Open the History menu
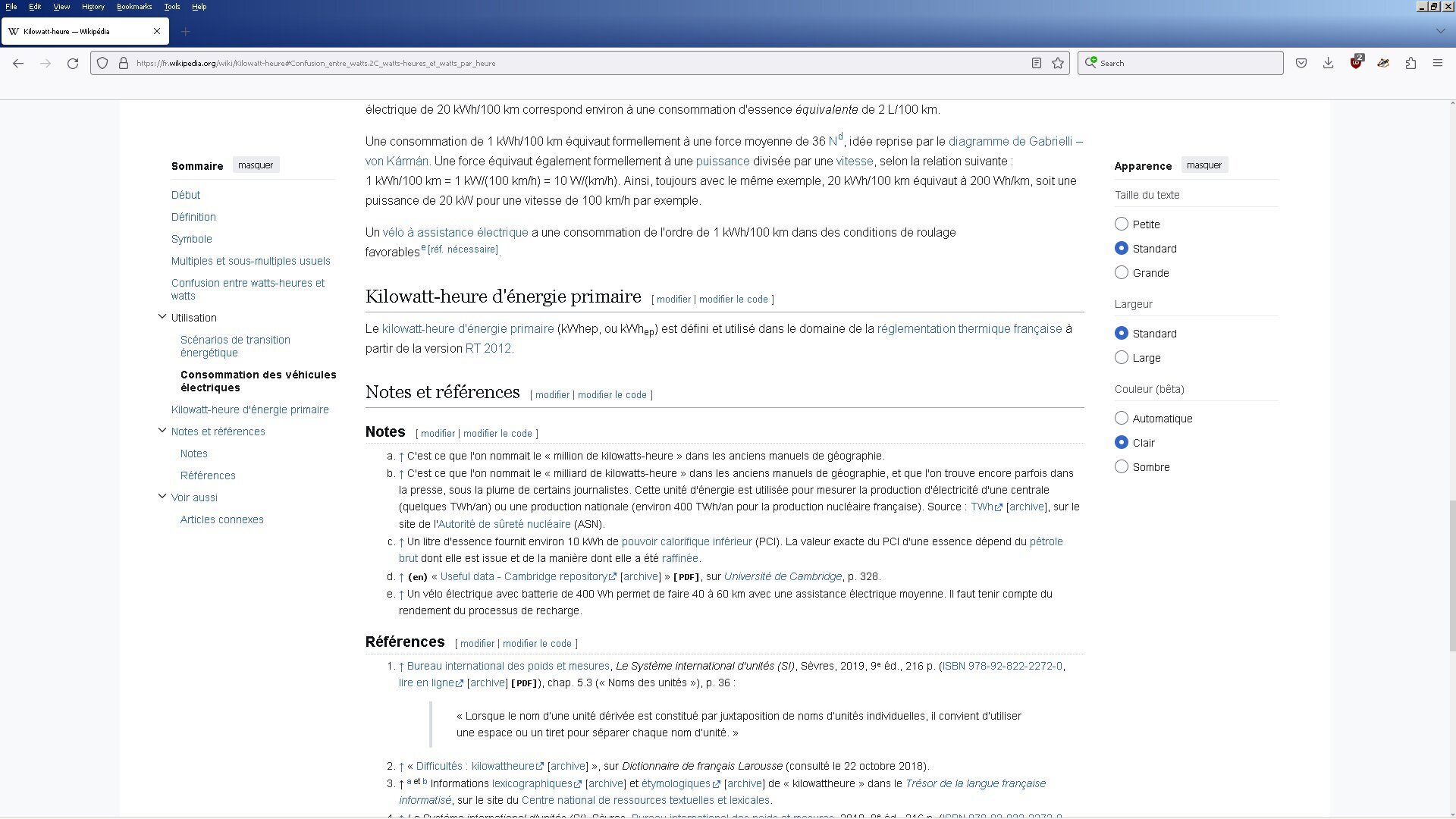The width and height of the screenshot is (1456, 819). (93, 6)
